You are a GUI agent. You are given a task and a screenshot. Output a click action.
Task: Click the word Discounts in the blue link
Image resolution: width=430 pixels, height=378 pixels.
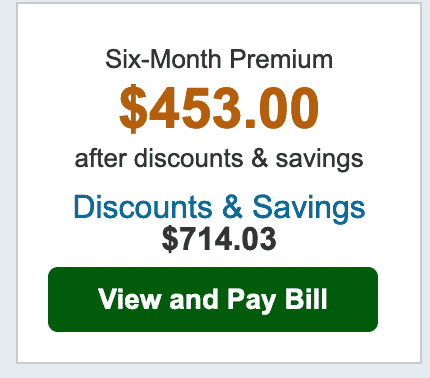pyautogui.click(x=143, y=207)
